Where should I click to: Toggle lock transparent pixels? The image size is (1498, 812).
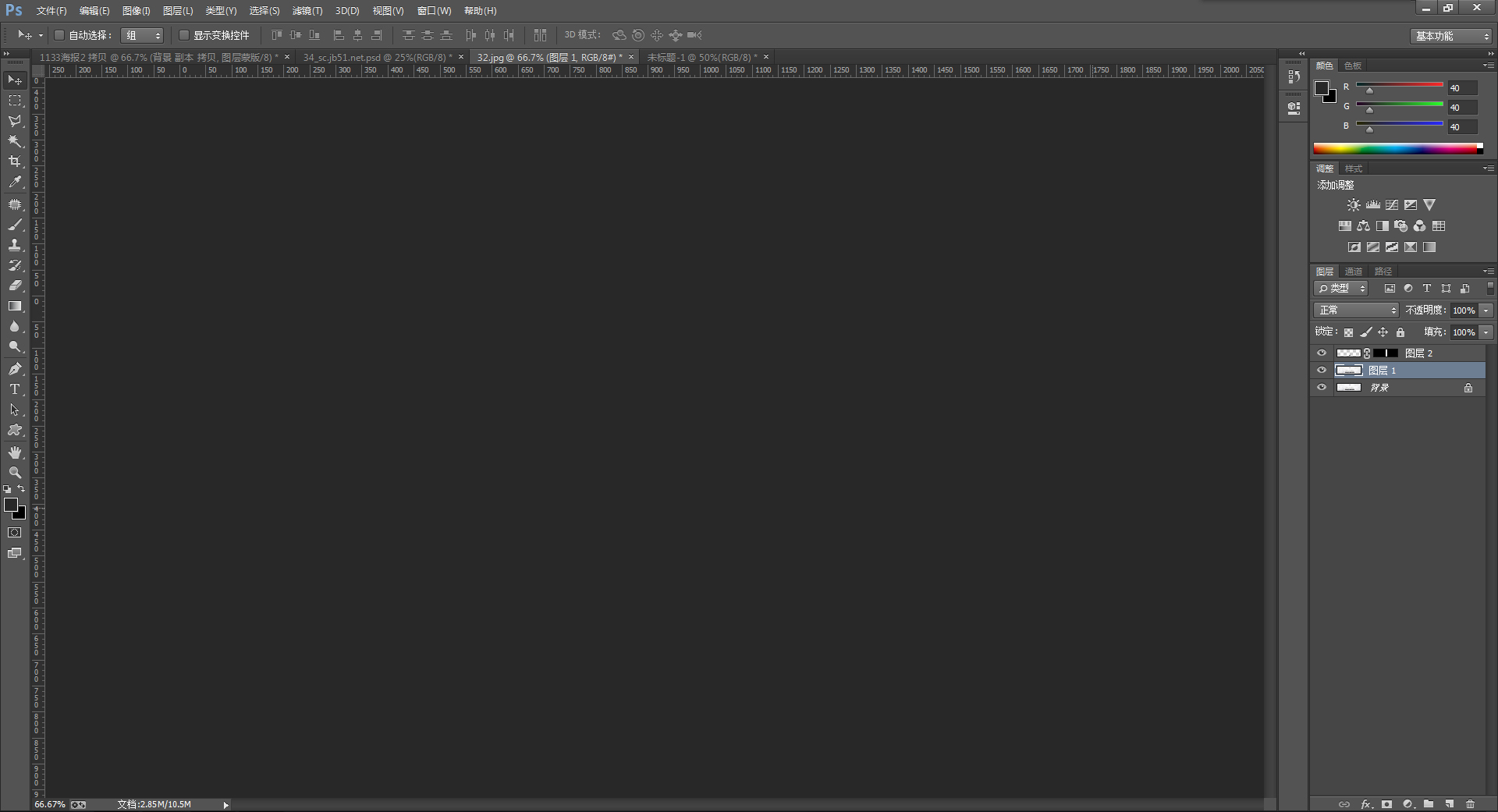(x=1348, y=332)
